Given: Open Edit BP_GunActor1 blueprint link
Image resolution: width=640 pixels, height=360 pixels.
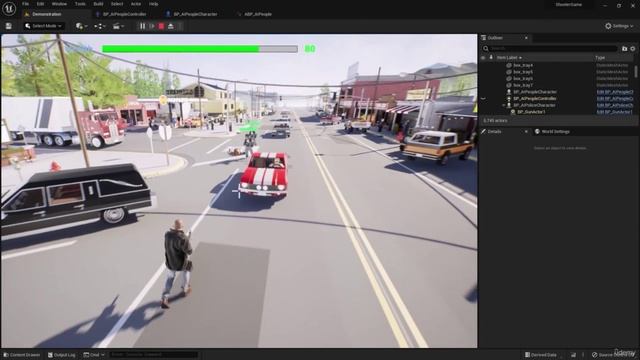Looking at the screenshot, I should coord(615,112).
